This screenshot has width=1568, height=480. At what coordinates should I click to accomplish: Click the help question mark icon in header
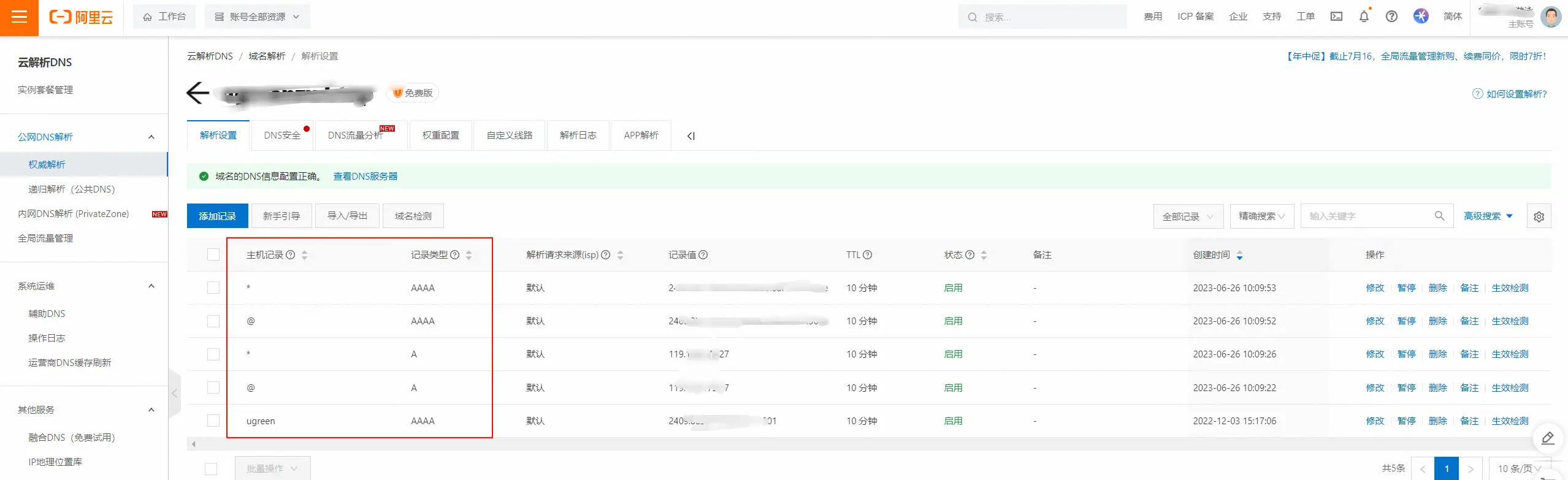1391,17
